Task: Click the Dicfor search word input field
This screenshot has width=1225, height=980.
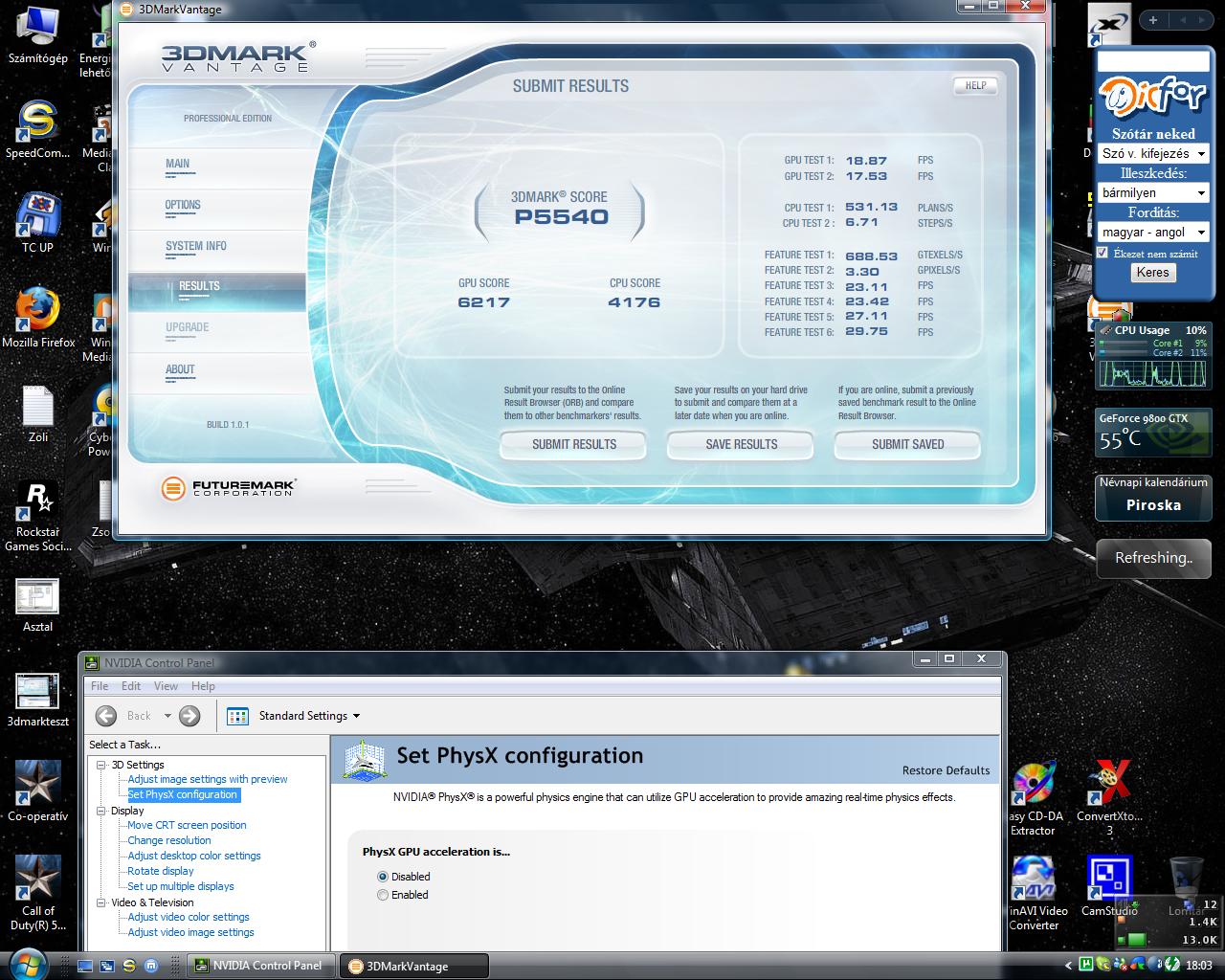Action: 1153,61
